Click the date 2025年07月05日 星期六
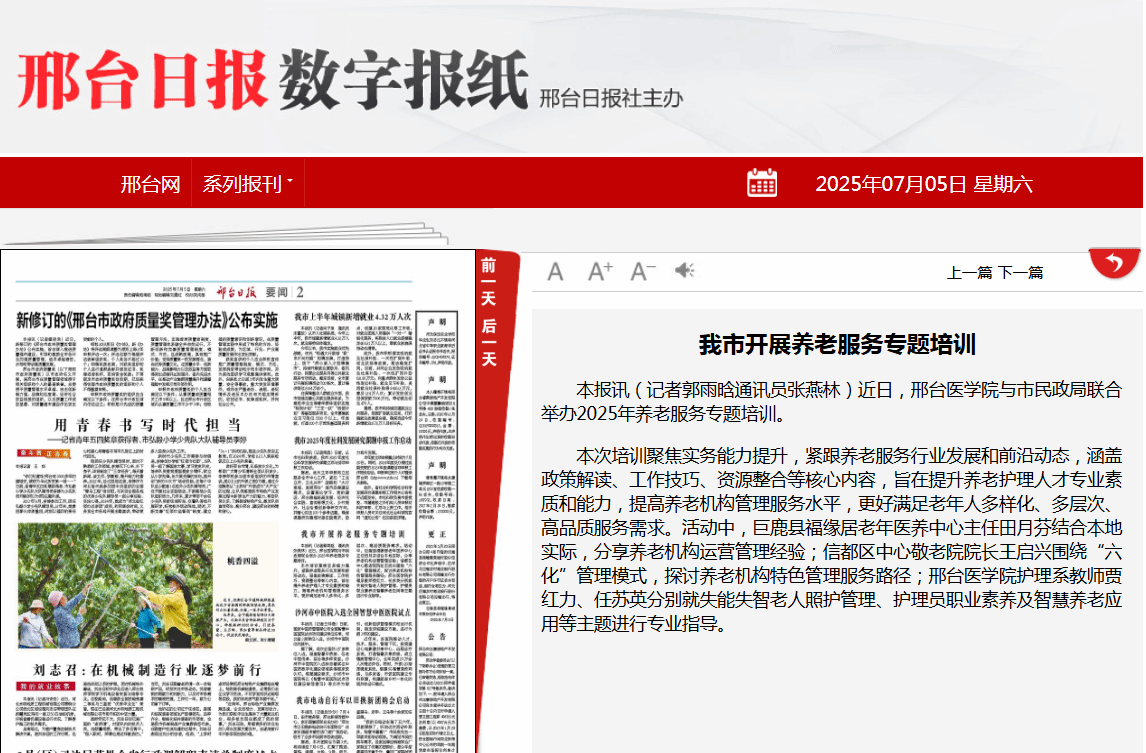The image size is (1146, 753). coord(923,184)
